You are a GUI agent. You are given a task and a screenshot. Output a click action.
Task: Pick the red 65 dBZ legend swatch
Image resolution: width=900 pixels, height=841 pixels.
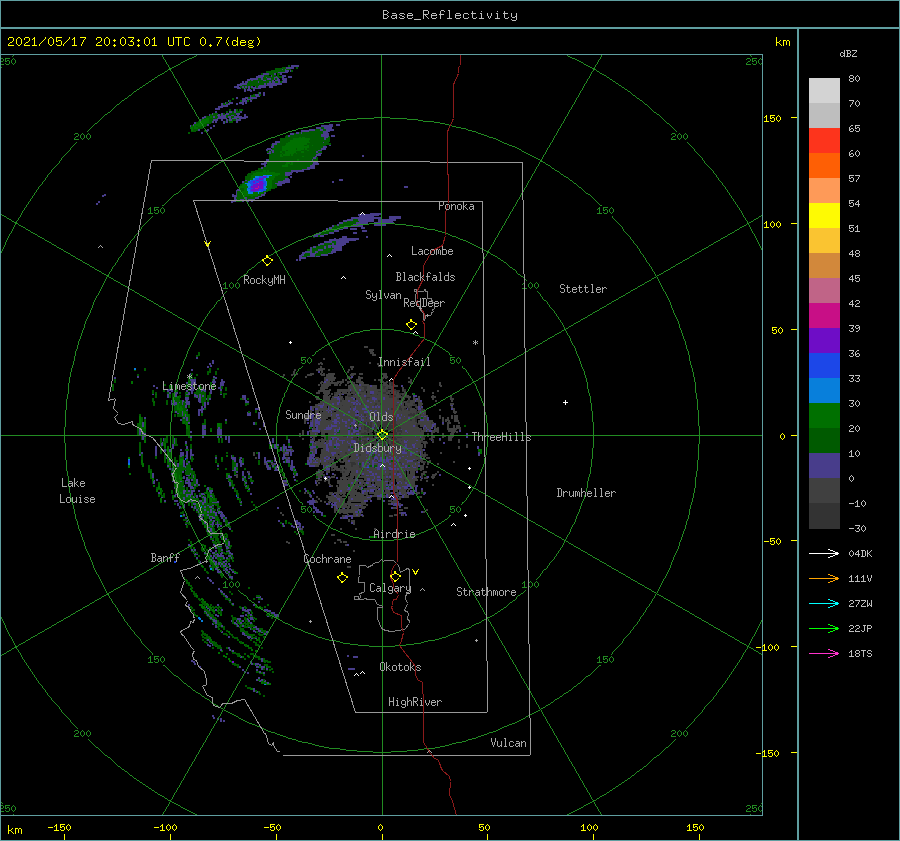pos(824,141)
